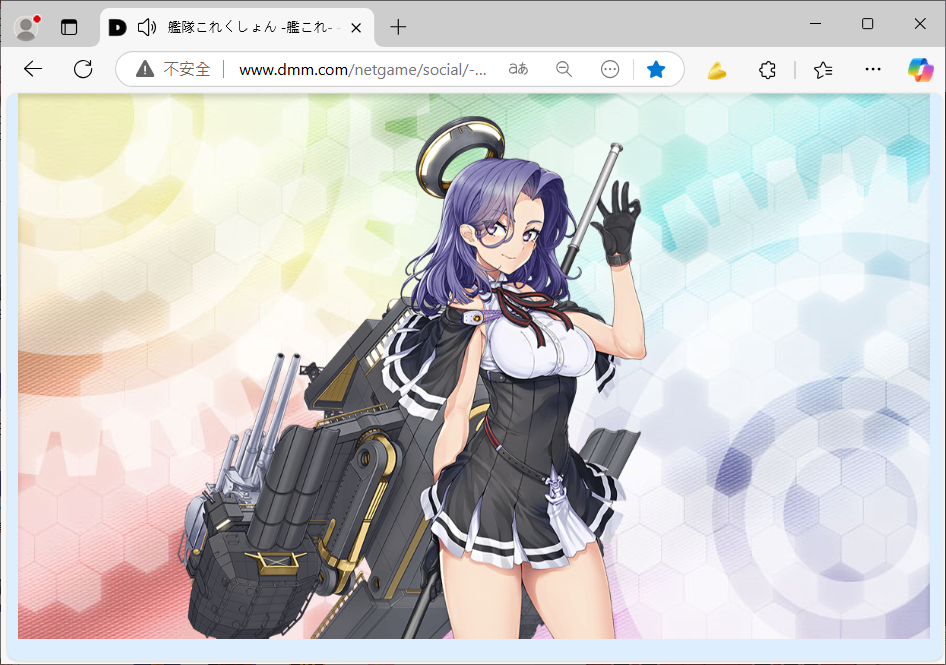Maximize the browser window
This screenshot has width=946, height=665.
(868, 24)
